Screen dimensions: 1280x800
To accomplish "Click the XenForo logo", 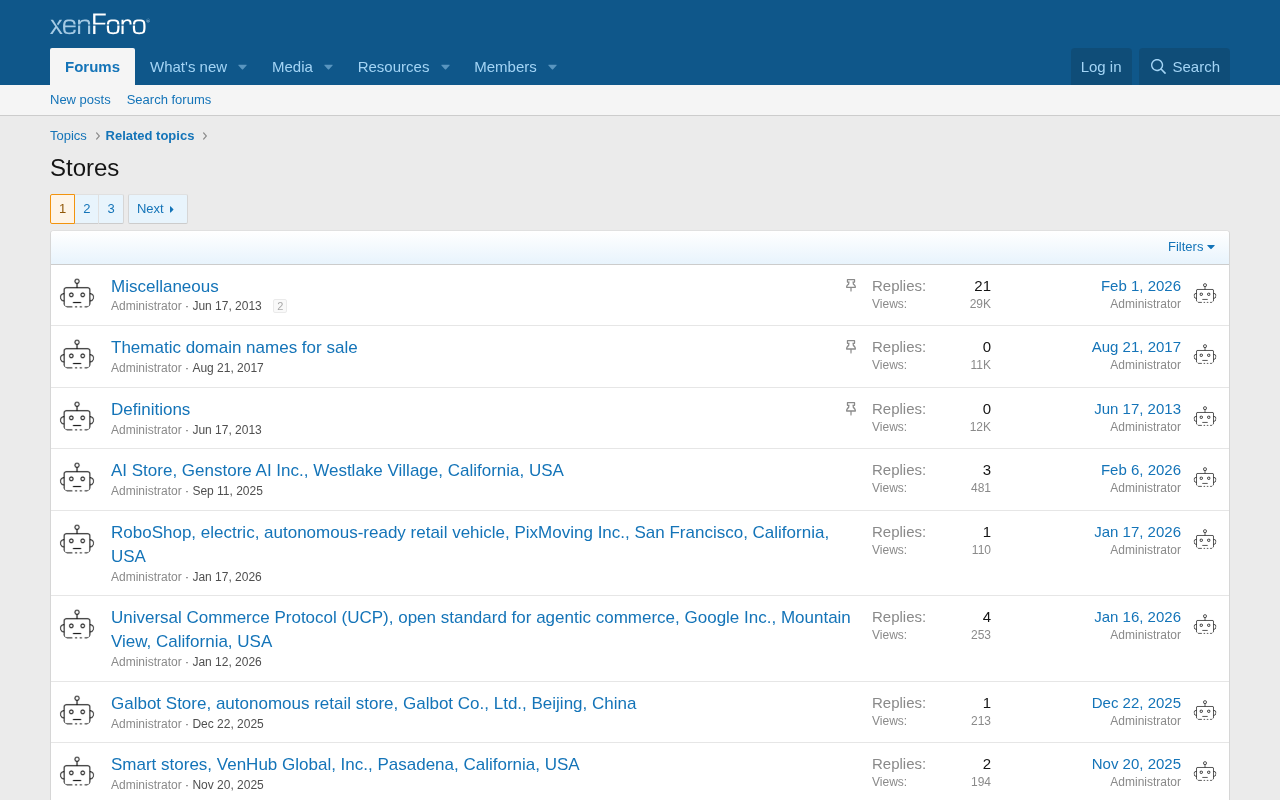I will pos(100,24).
